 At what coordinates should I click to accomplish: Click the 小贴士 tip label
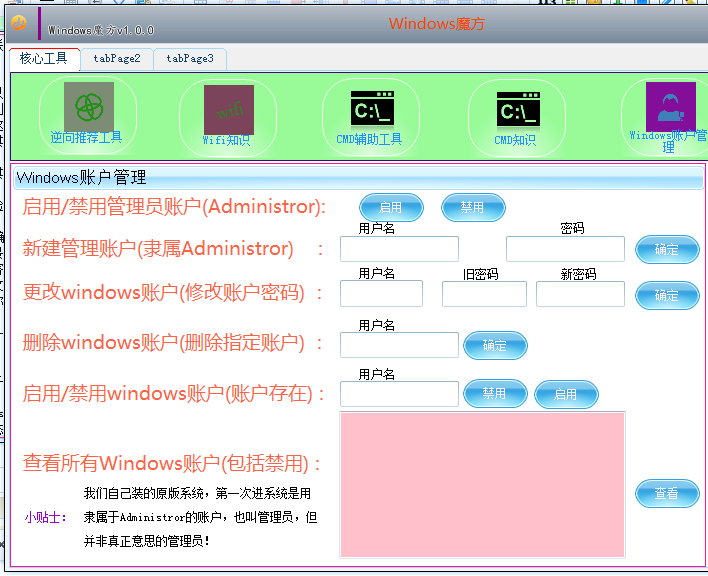coord(46,517)
